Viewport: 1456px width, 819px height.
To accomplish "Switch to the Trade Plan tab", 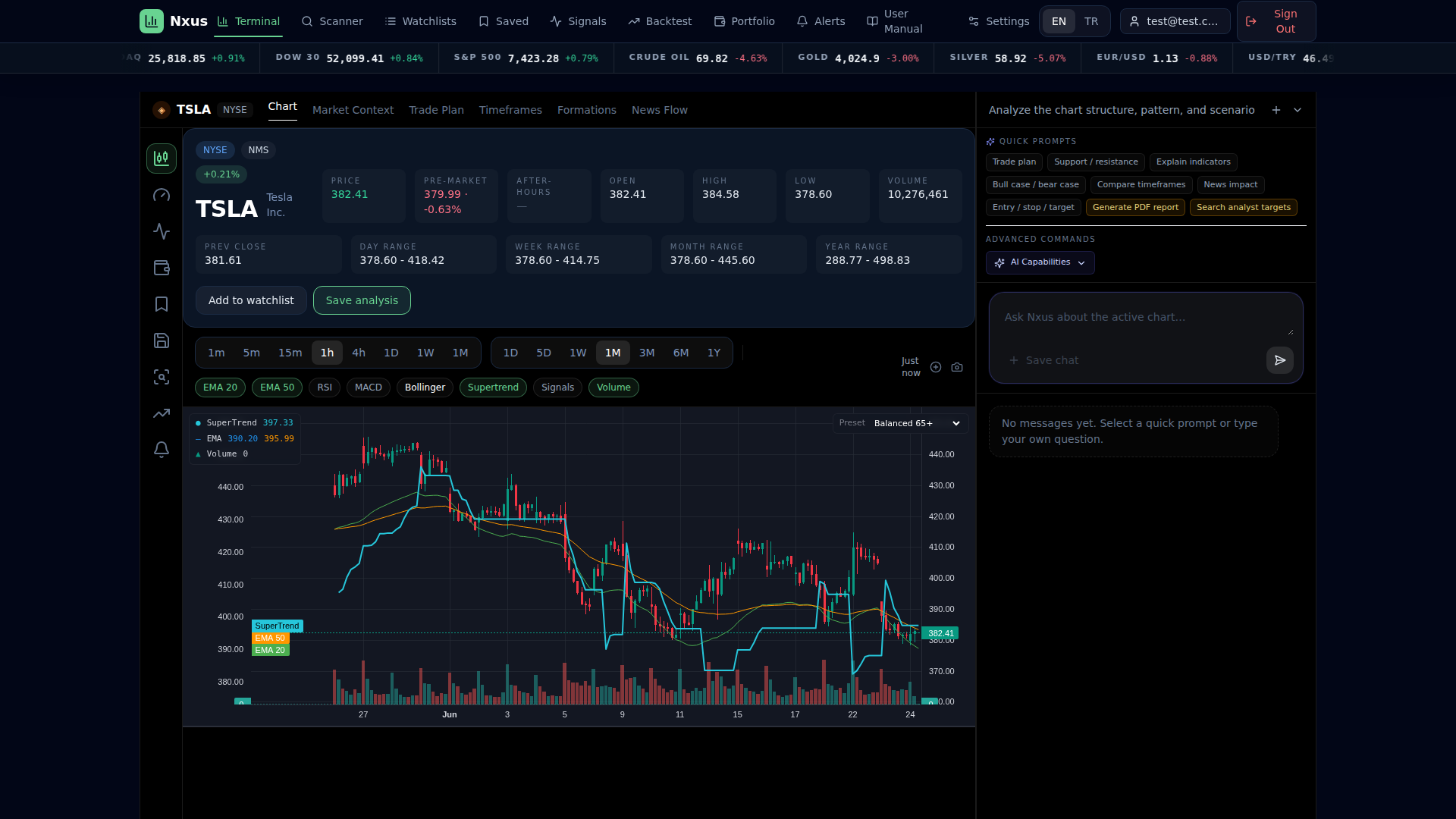I will pos(436,110).
